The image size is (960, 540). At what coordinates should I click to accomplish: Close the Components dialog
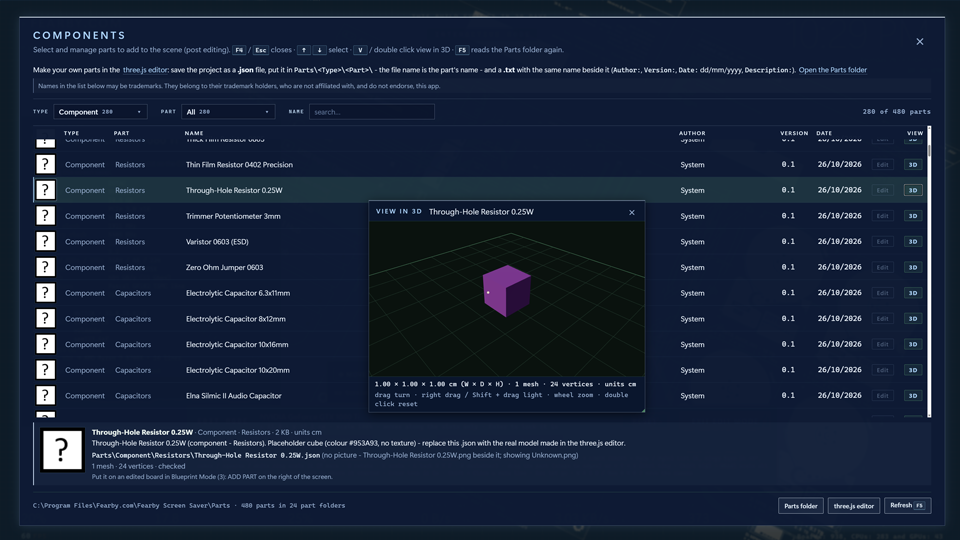click(920, 42)
